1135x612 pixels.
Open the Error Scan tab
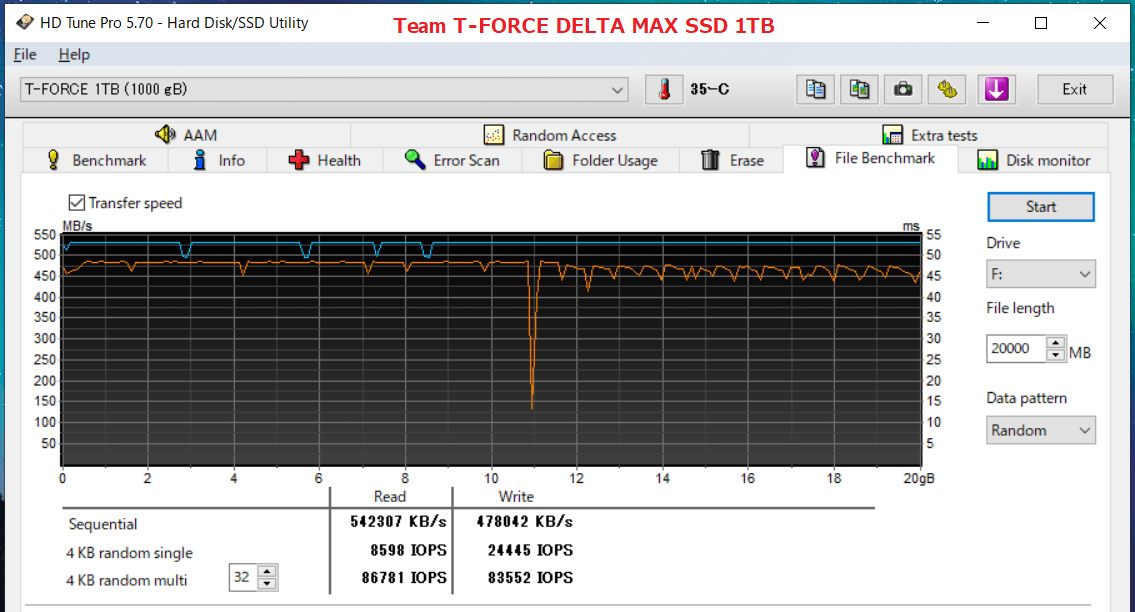(452, 160)
